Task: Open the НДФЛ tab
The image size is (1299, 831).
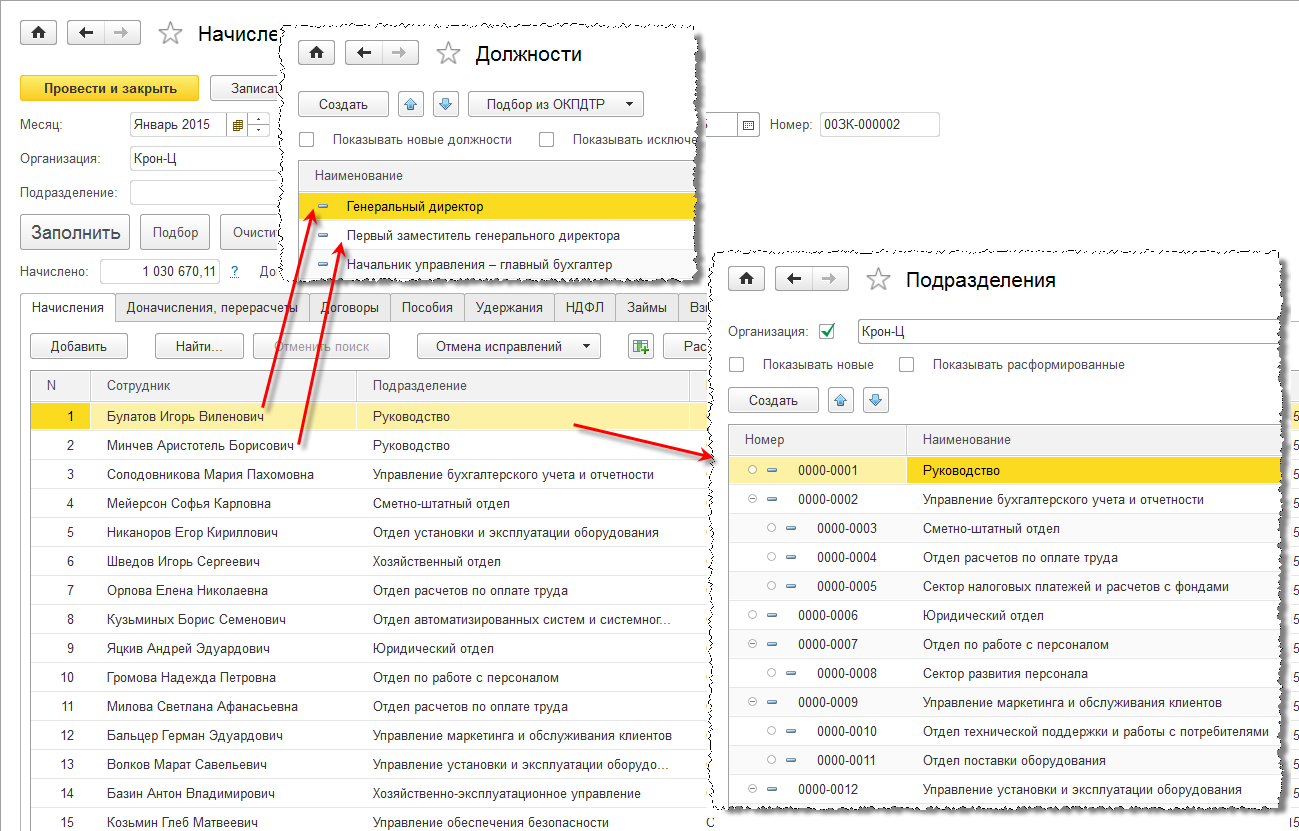Action: [x=584, y=308]
